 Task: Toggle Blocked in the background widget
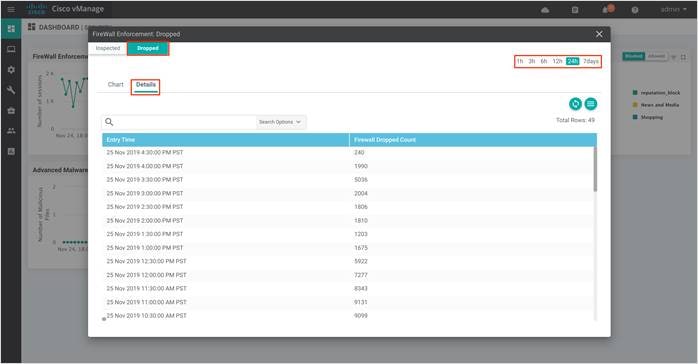(633, 56)
